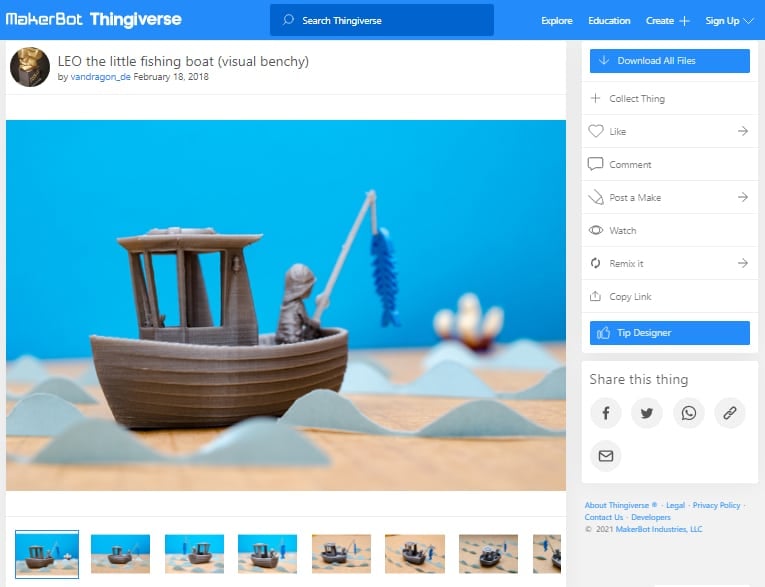Share this thing via WhatsApp
Viewport: 765px width, 587px height.
click(x=688, y=413)
